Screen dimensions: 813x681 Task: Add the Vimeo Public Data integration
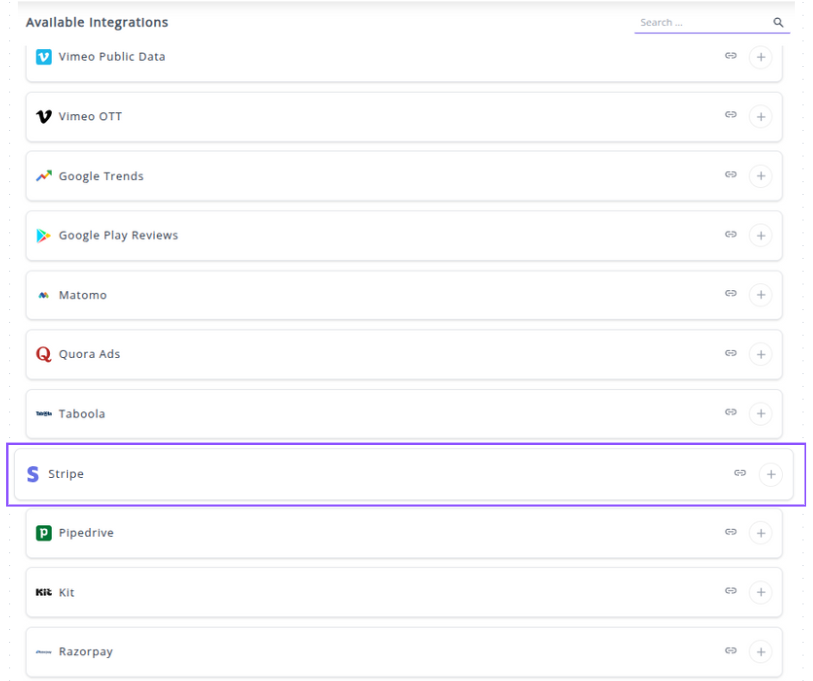point(761,58)
